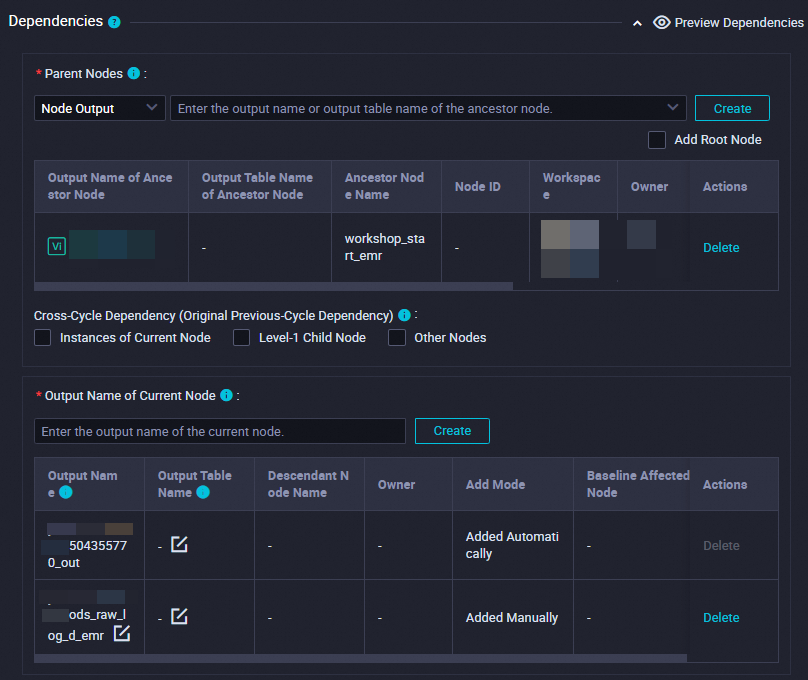Click the current node output name input field

click(220, 431)
